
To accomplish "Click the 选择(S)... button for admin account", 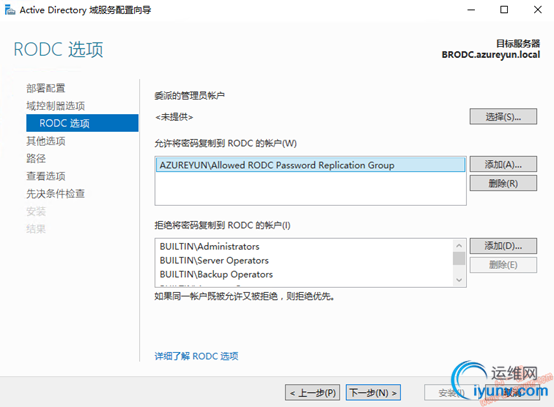I will tap(503, 117).
